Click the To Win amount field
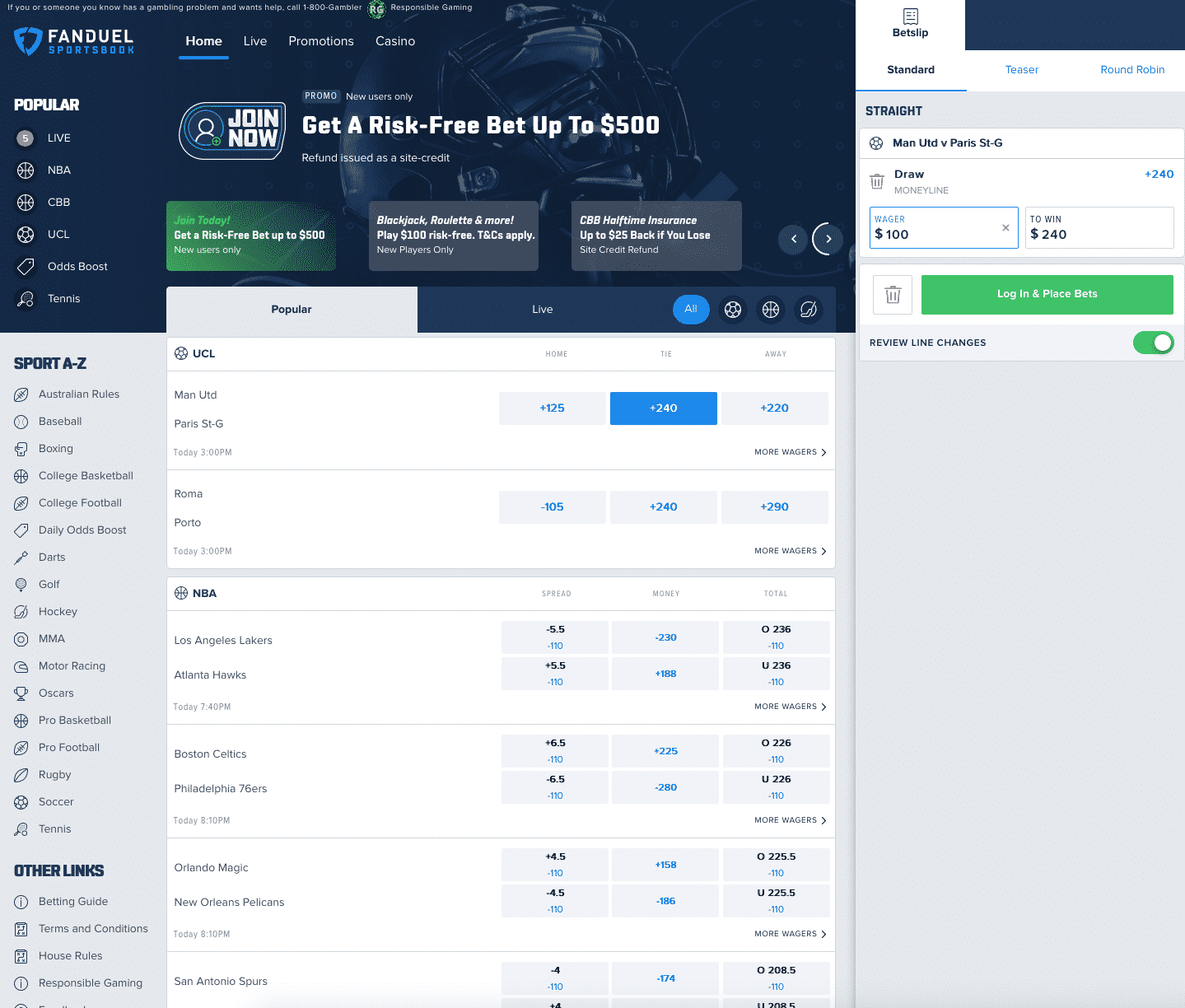1185x1008 pixels. coord(1099,227)
